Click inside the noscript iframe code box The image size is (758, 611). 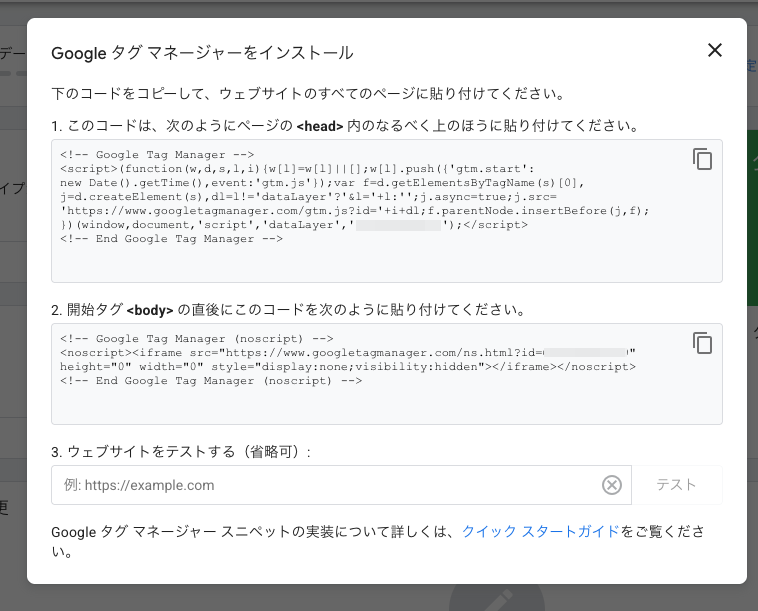click(387, 374)
